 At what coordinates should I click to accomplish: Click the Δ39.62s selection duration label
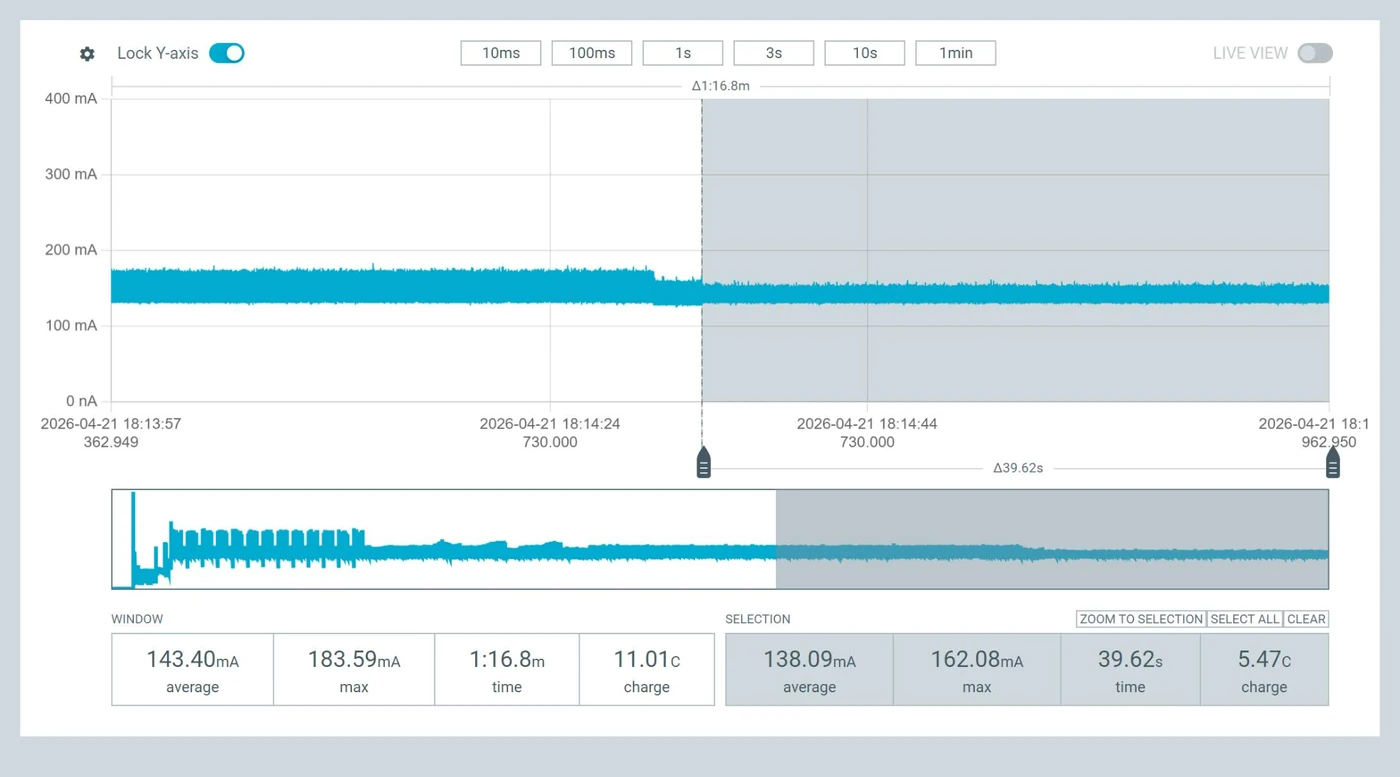(1018, 468)
